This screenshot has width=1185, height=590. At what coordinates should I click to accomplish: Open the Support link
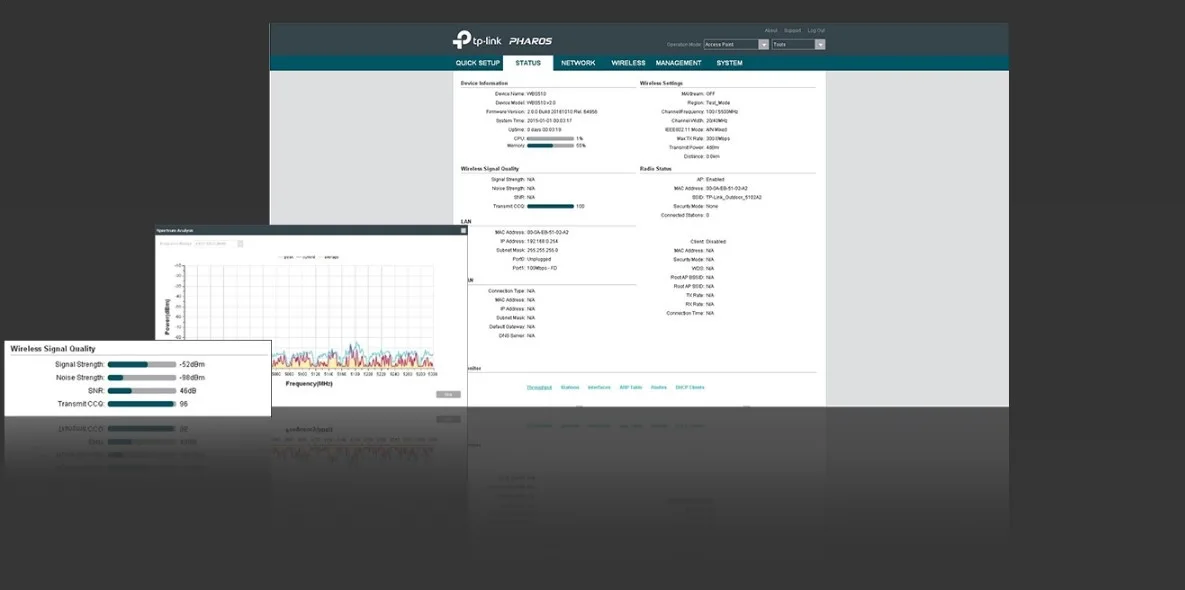click(x=792, y=31)
